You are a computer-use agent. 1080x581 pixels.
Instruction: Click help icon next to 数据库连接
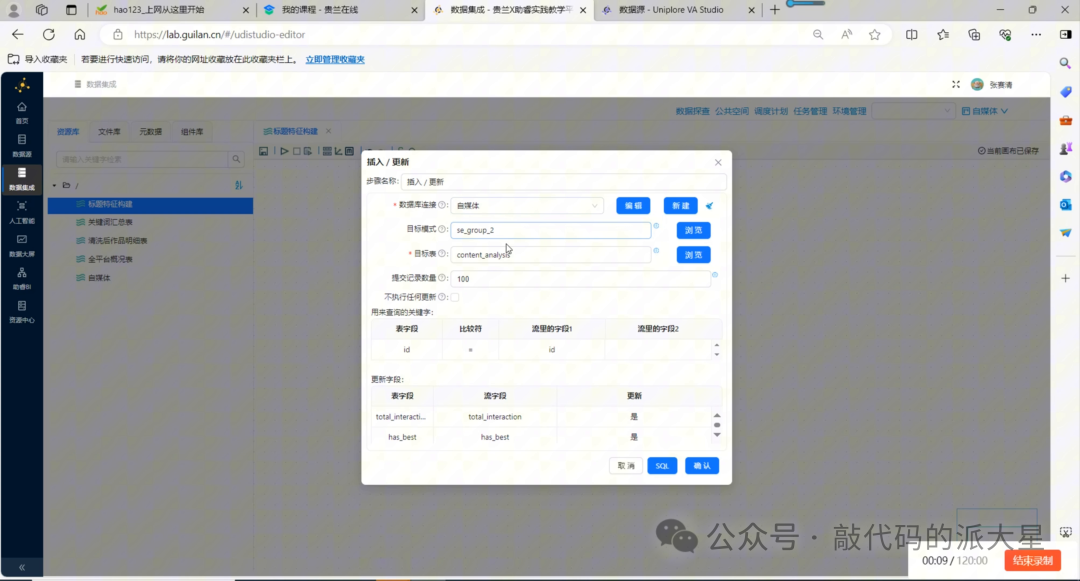[x=442, y=205]
